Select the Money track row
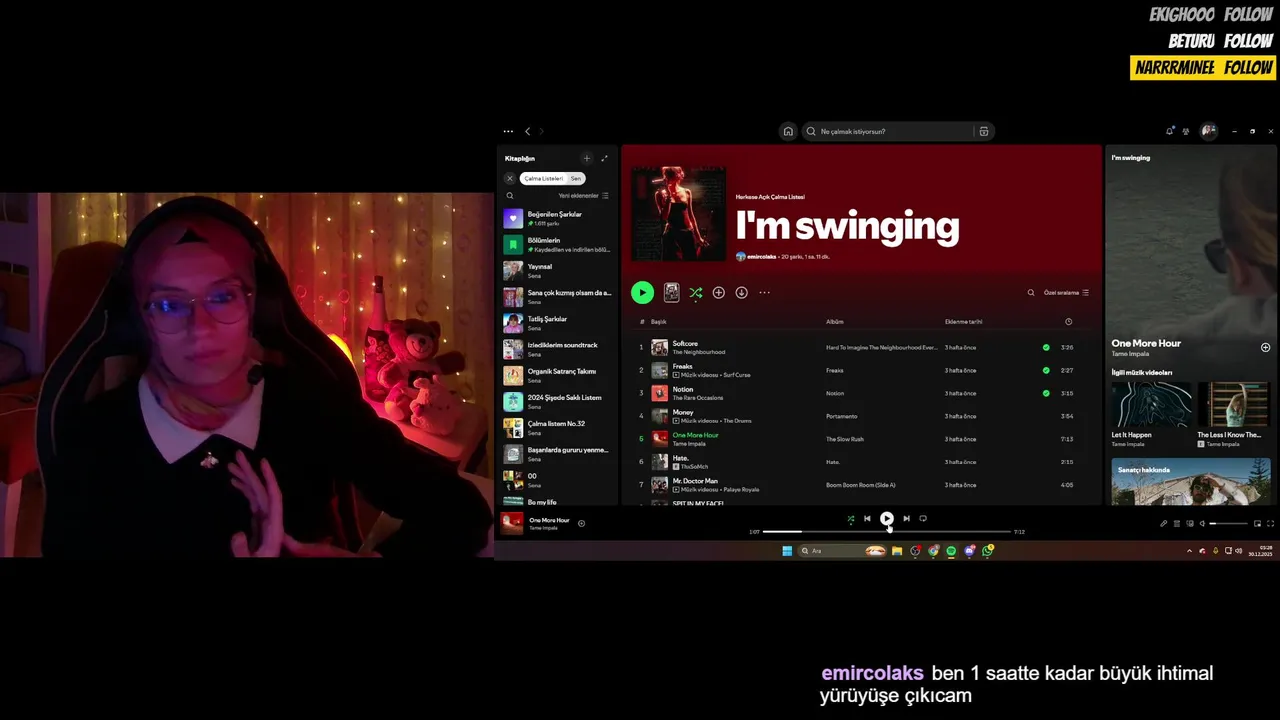Viewport: 1280px width, 720px height. coord(860,416)
